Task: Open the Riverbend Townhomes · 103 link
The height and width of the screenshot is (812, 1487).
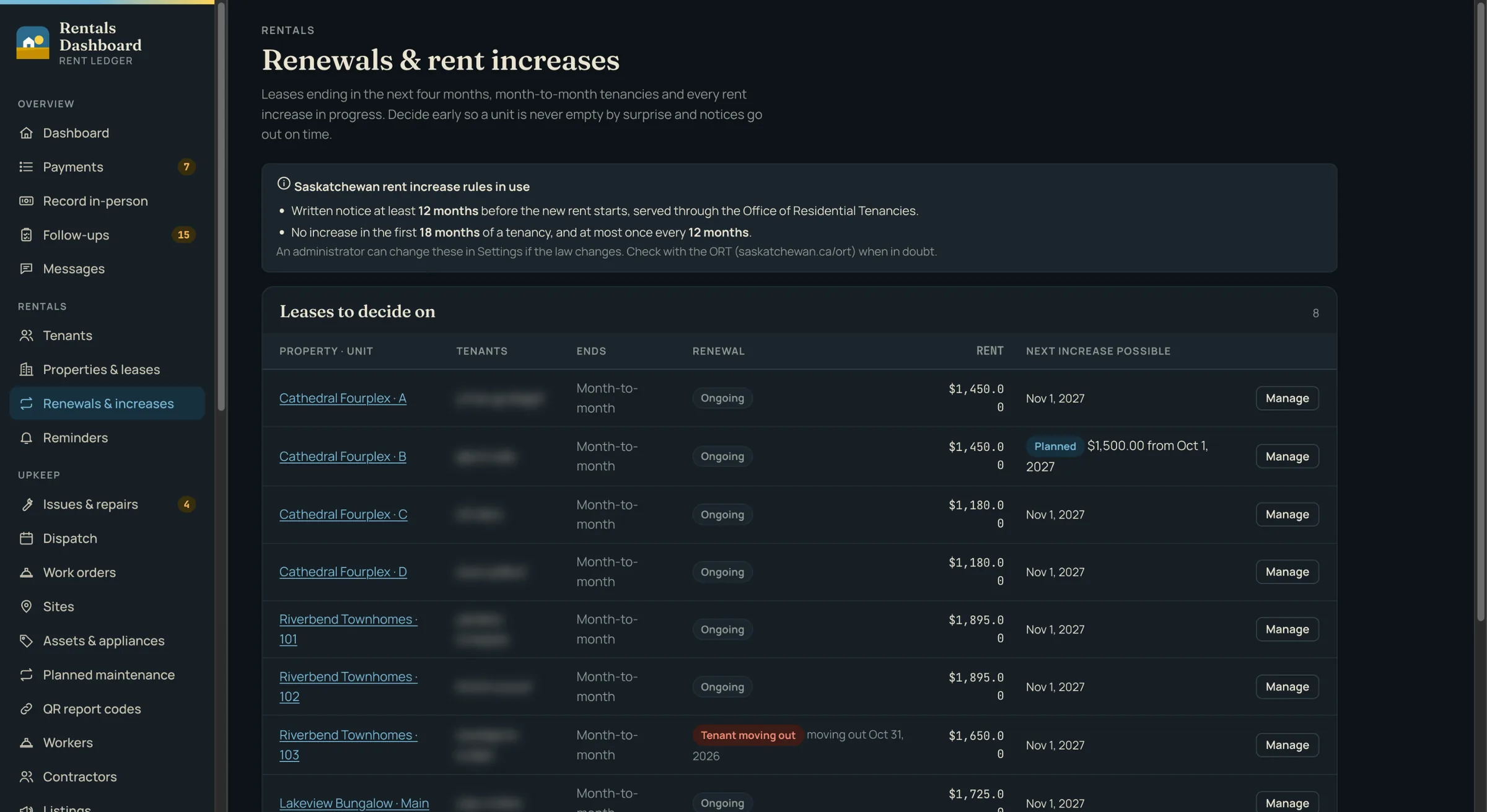Action: (x=348, y=744)
